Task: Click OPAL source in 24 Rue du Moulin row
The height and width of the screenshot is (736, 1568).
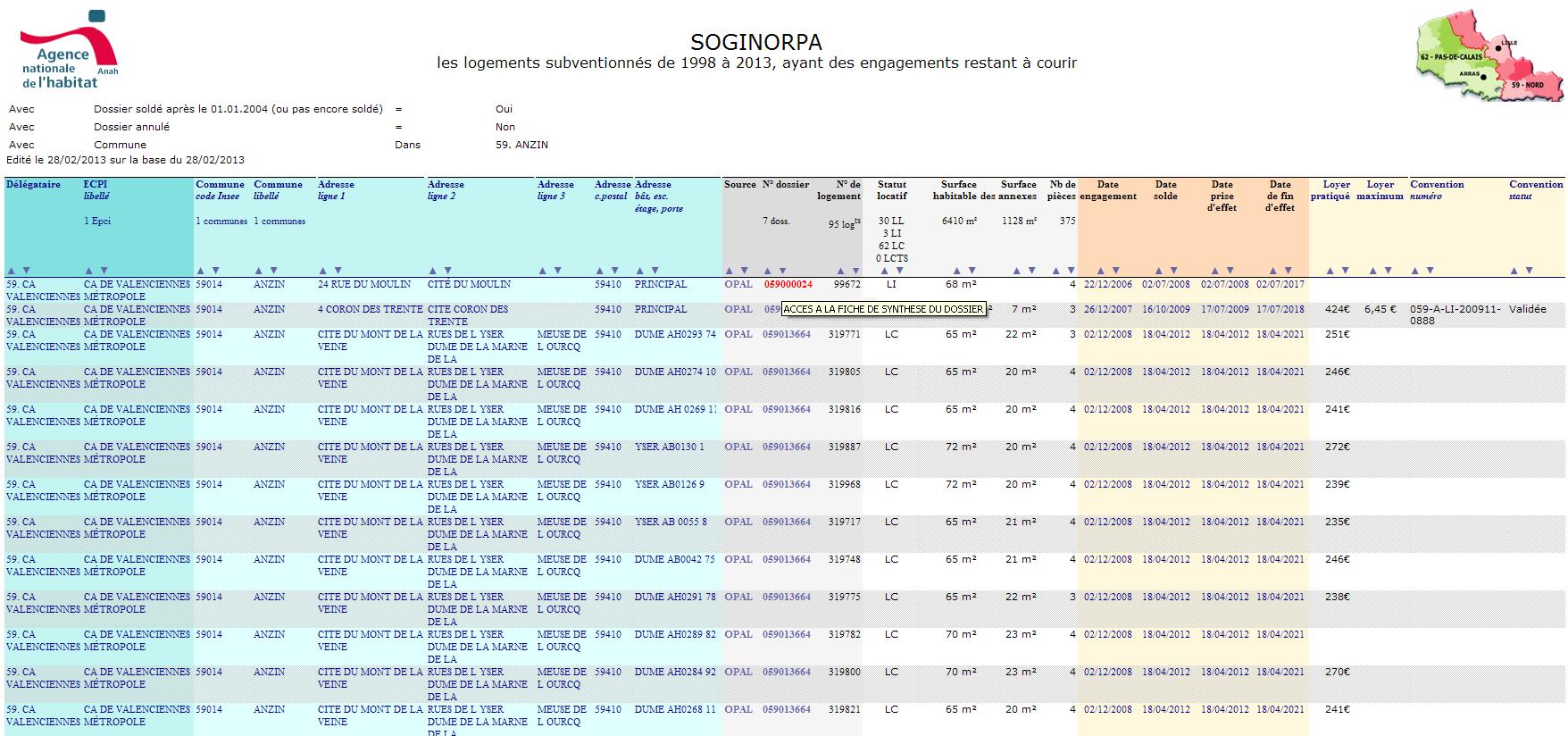Action: click(738, 285)
